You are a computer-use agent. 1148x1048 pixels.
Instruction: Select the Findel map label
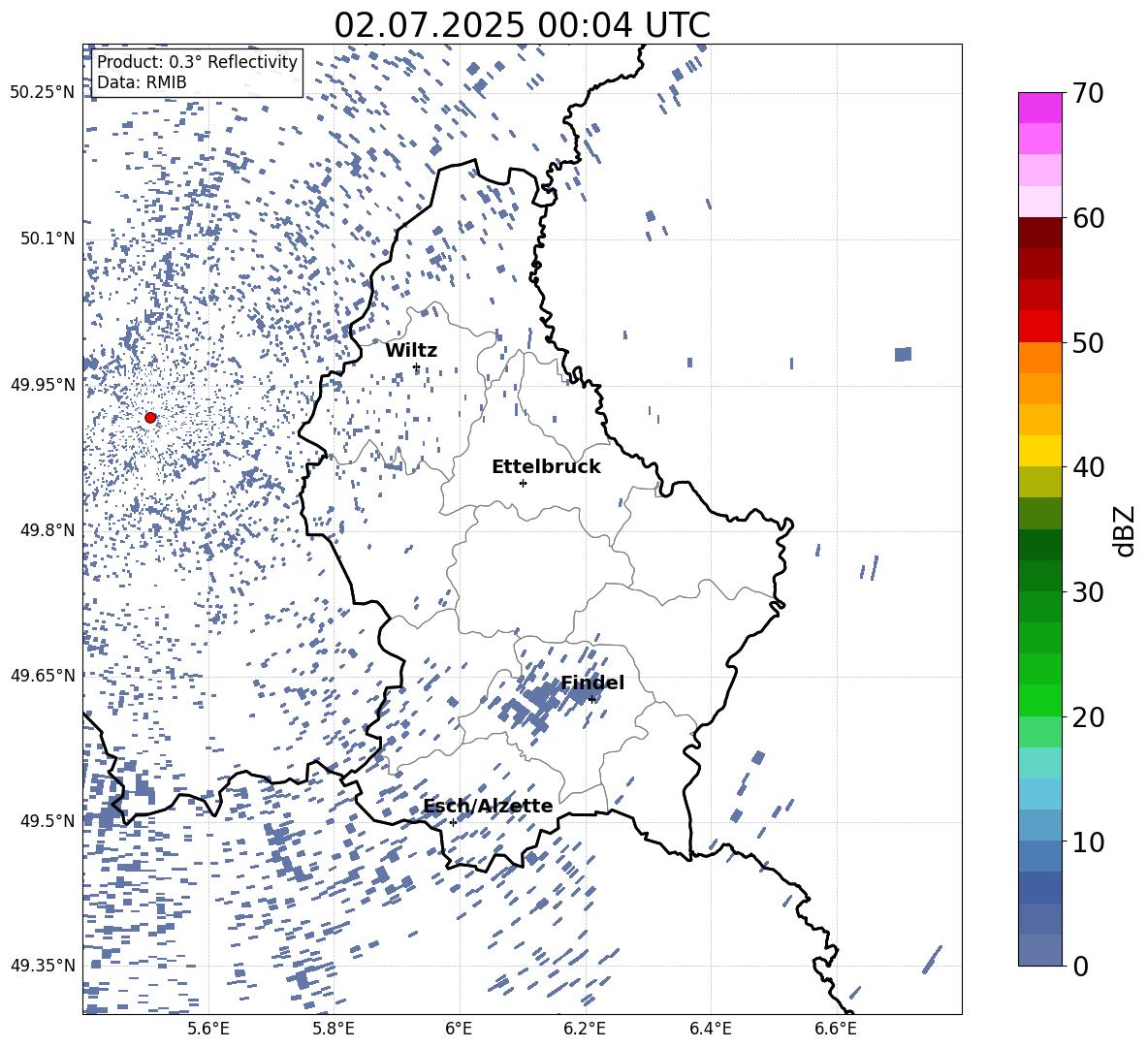coord(592,683)
